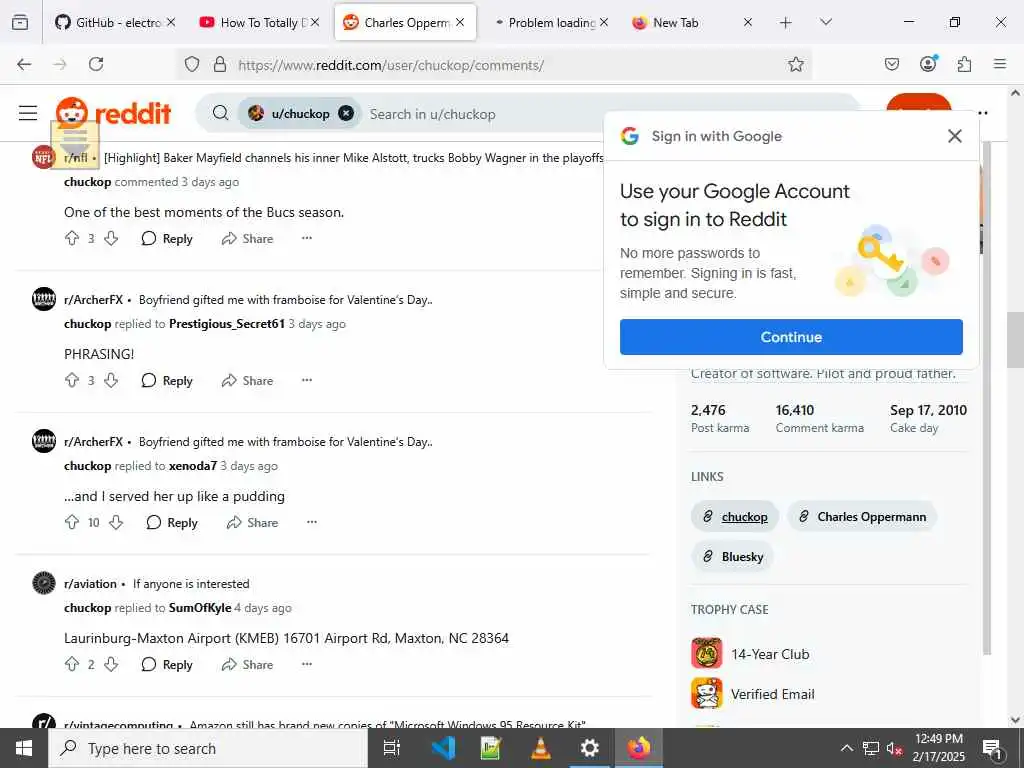Downvote the PHRASING! comment

tap(112, 380)
